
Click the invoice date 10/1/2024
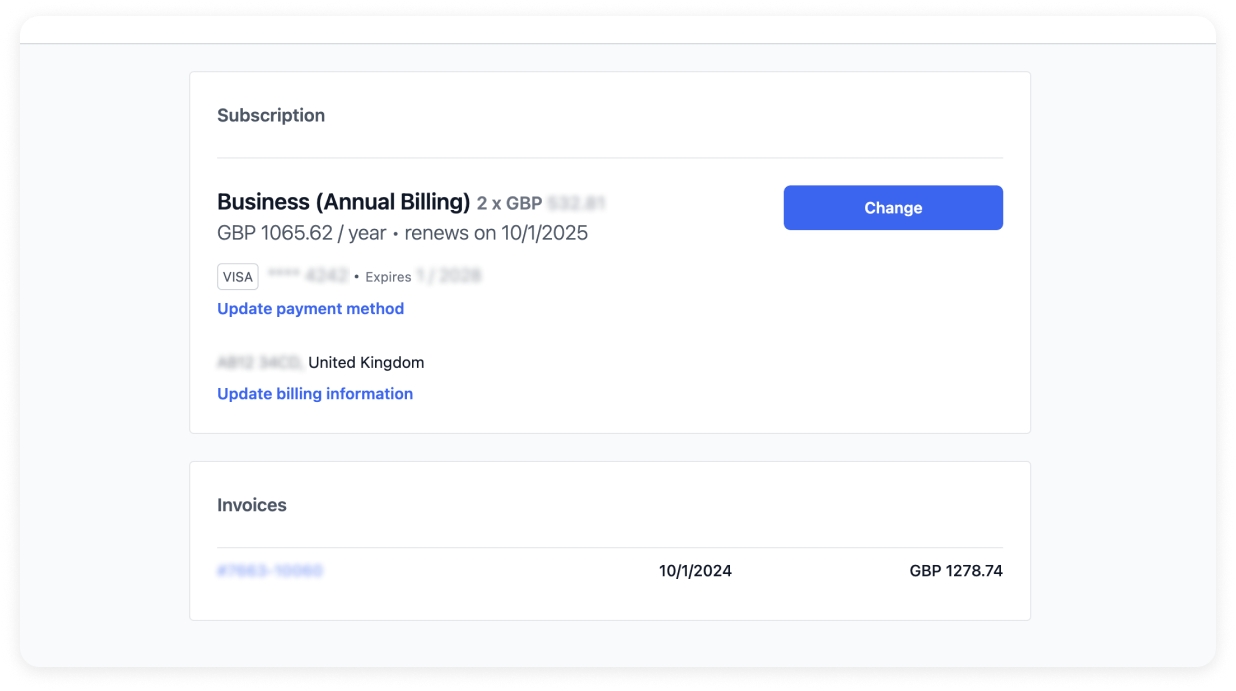[695, 571]
